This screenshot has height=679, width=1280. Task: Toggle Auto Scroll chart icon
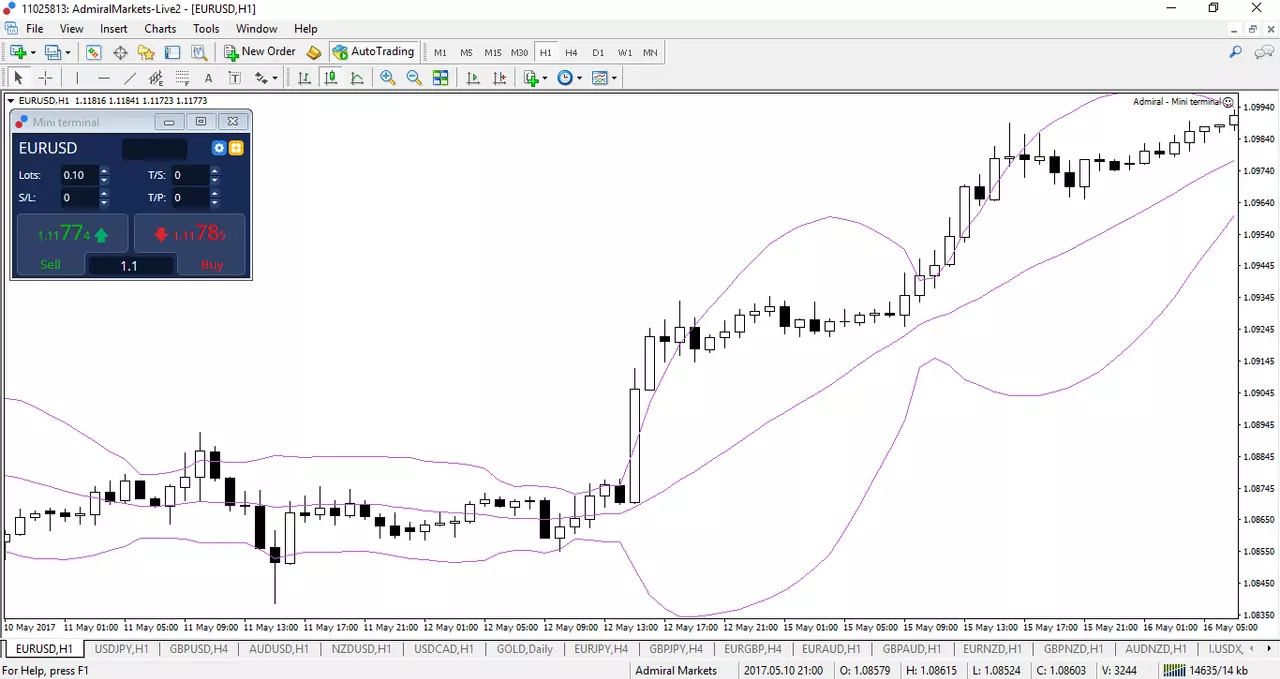tap(473, 78)
